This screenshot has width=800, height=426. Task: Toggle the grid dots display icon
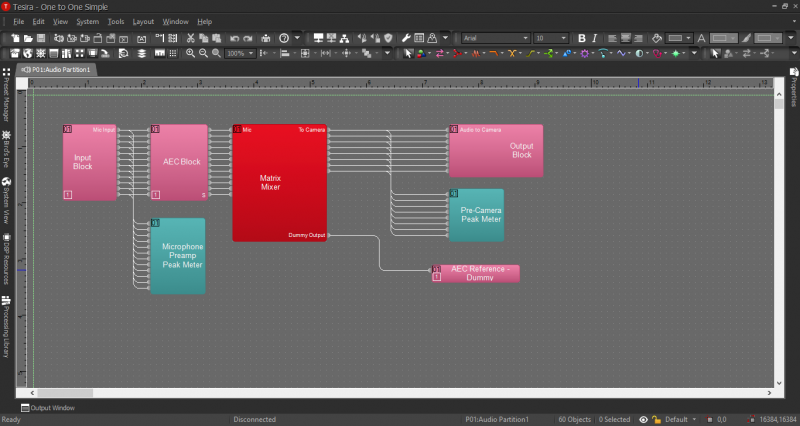pos(173,53)
